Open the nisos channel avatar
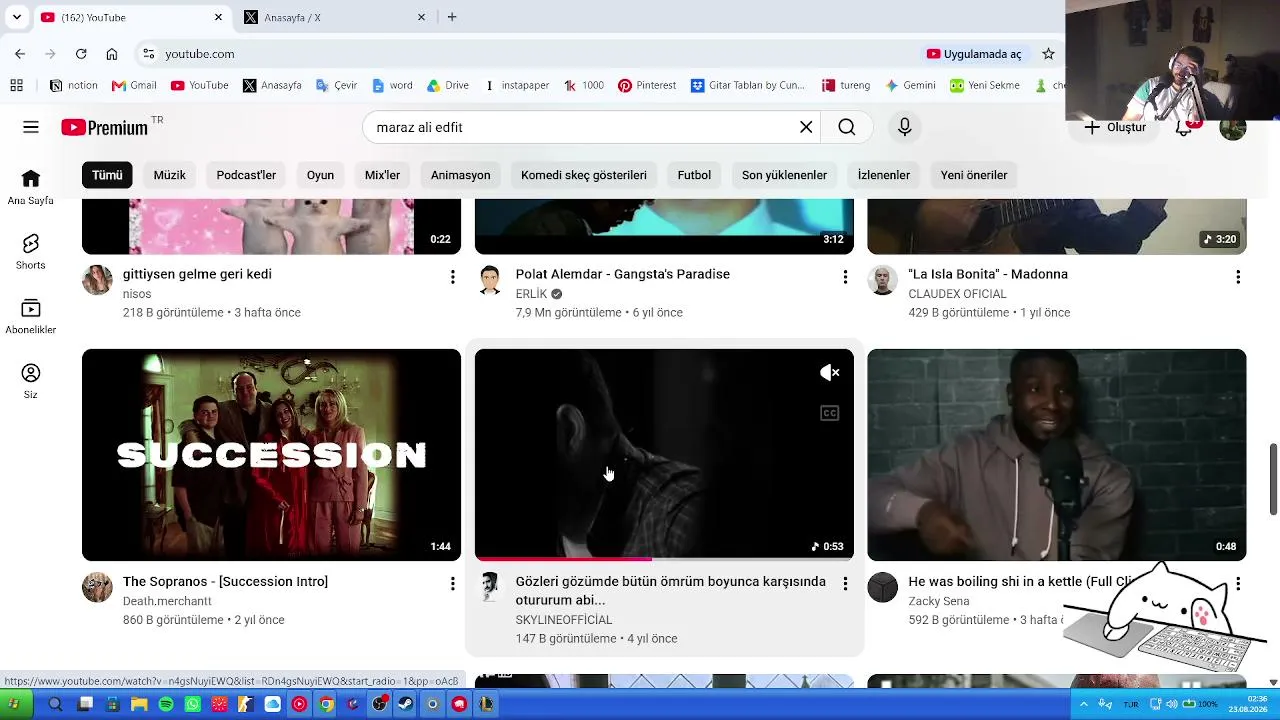This screenshot has width=1280, height=720. pos(97,280)
